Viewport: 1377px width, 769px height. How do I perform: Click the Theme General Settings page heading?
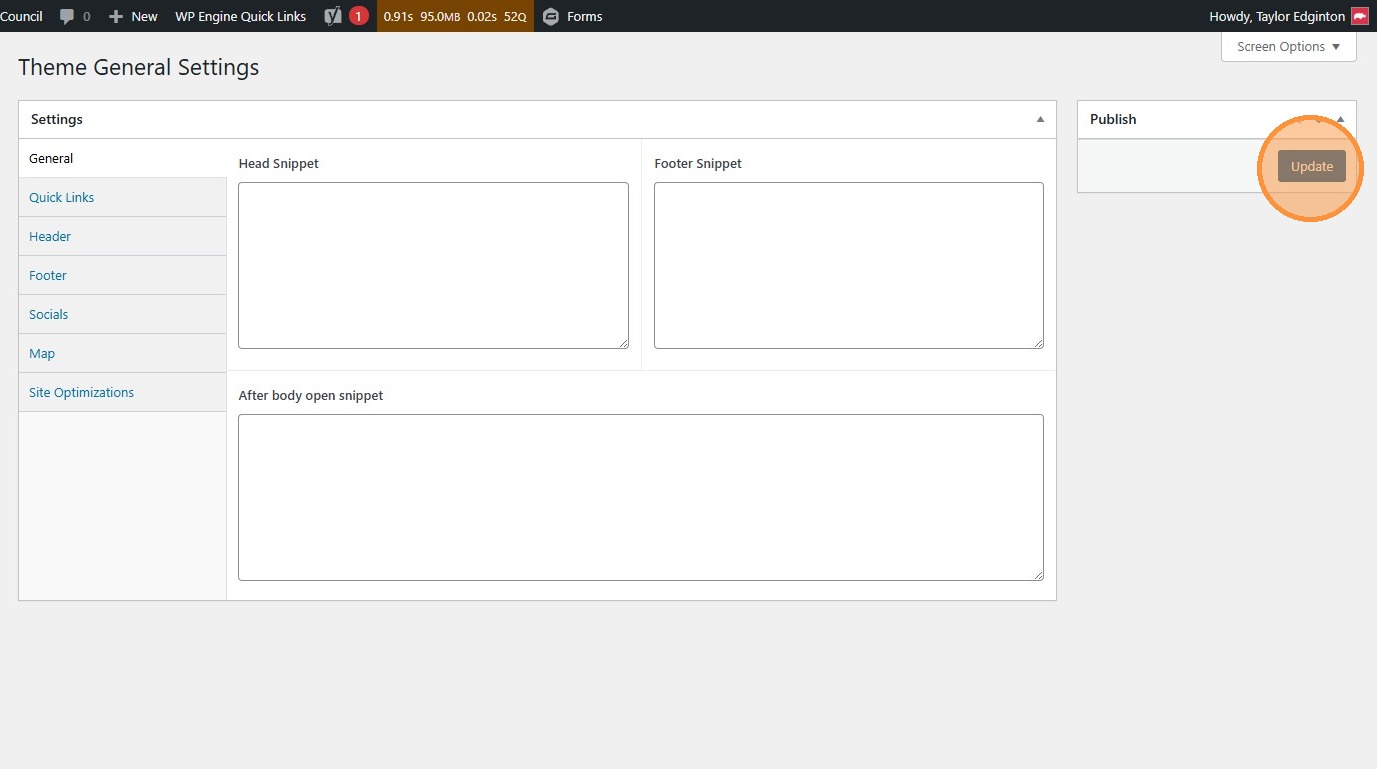coord(139,67)
